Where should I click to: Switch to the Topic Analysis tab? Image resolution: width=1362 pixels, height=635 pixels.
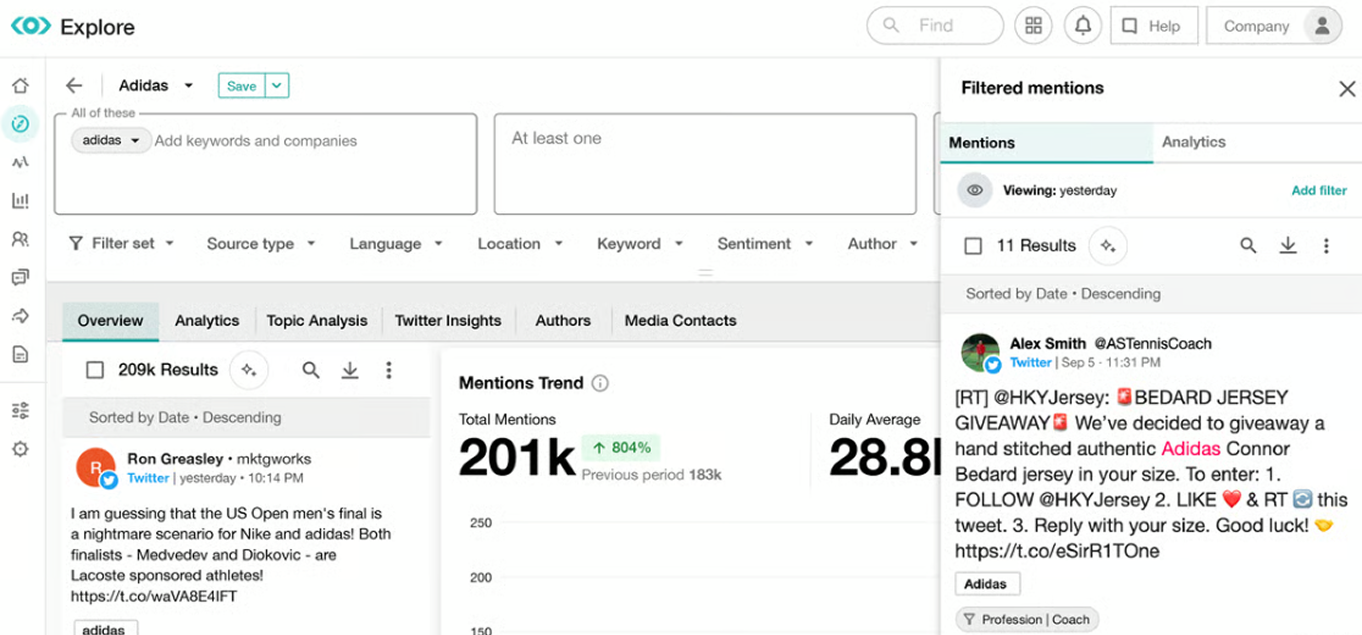[x=317, y=321]
